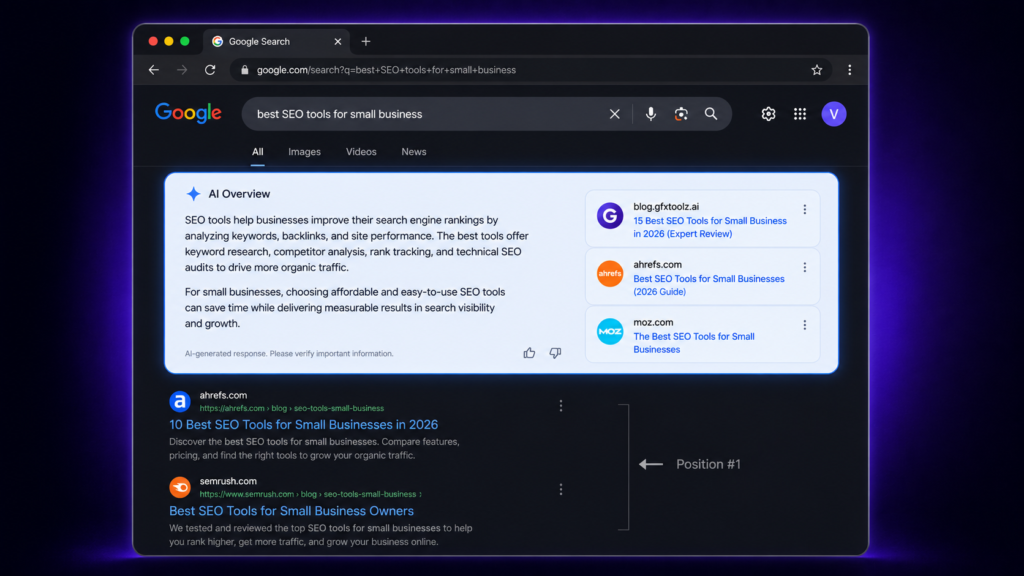The height and width of the screenshot is (576, 1024).
Task: Open more options for ahrefs.com search result
Action: 561,406
